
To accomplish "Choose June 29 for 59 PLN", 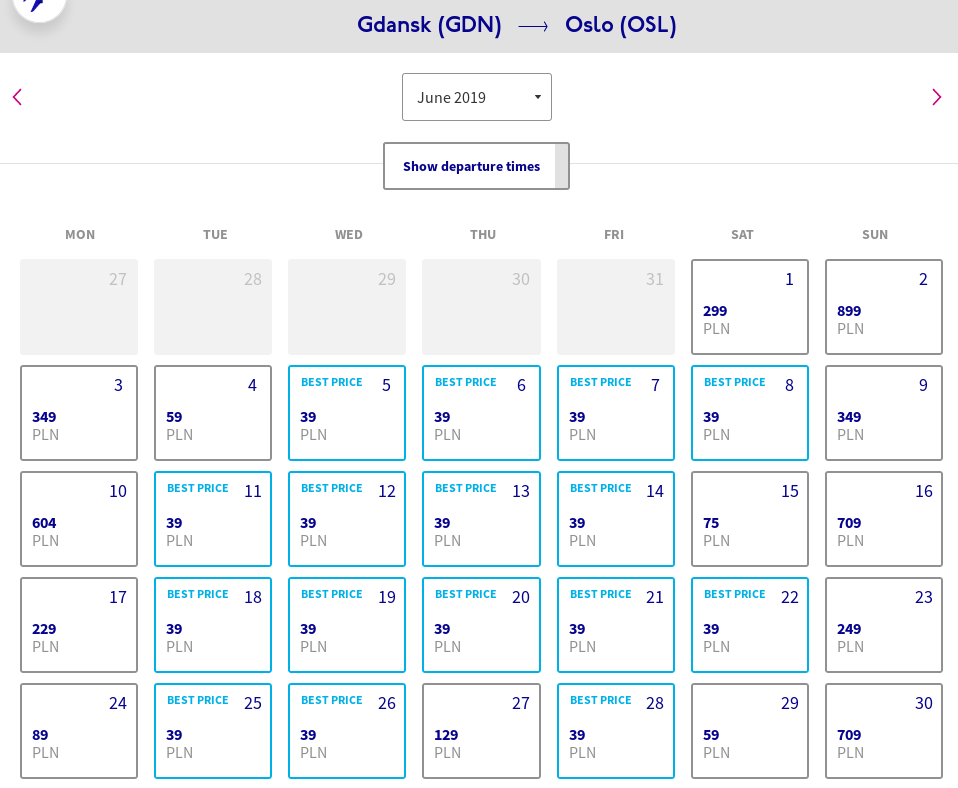I will point(750,731).
